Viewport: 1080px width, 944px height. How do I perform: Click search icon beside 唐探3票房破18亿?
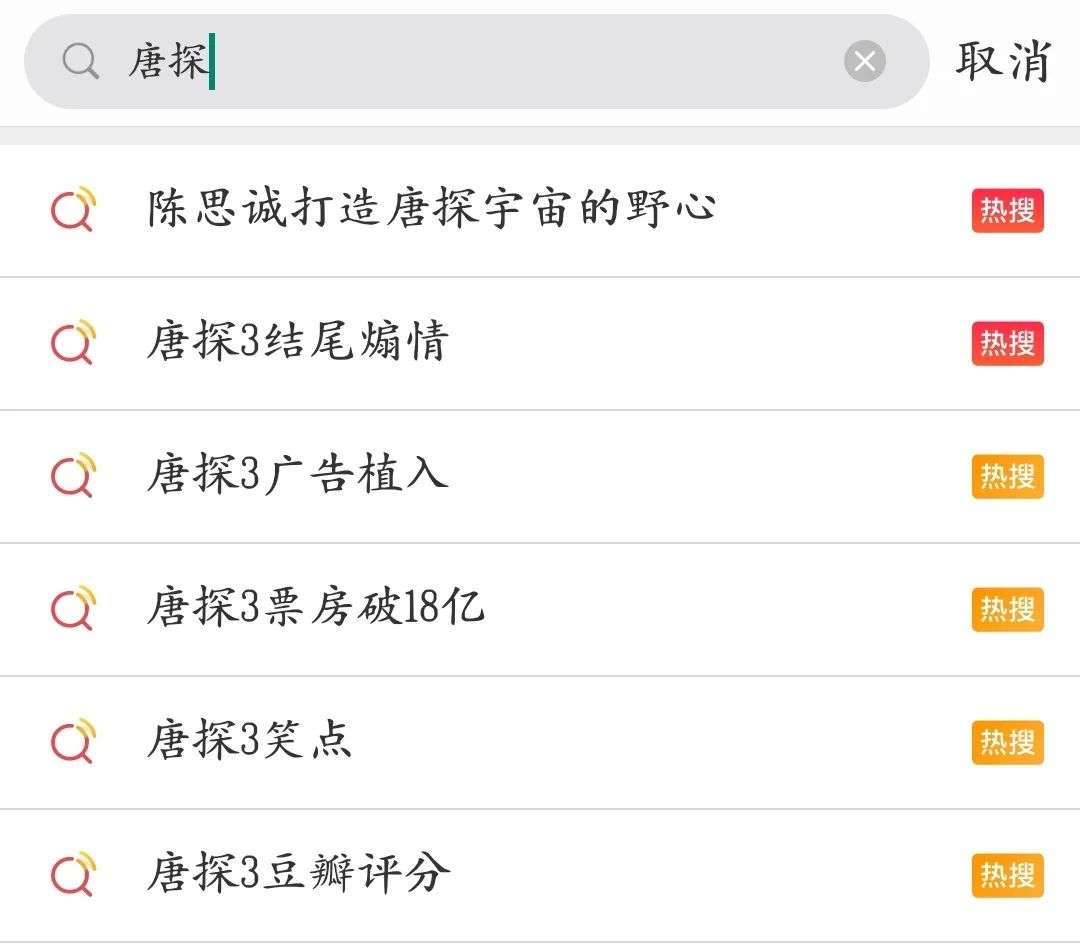pos(73,608)
